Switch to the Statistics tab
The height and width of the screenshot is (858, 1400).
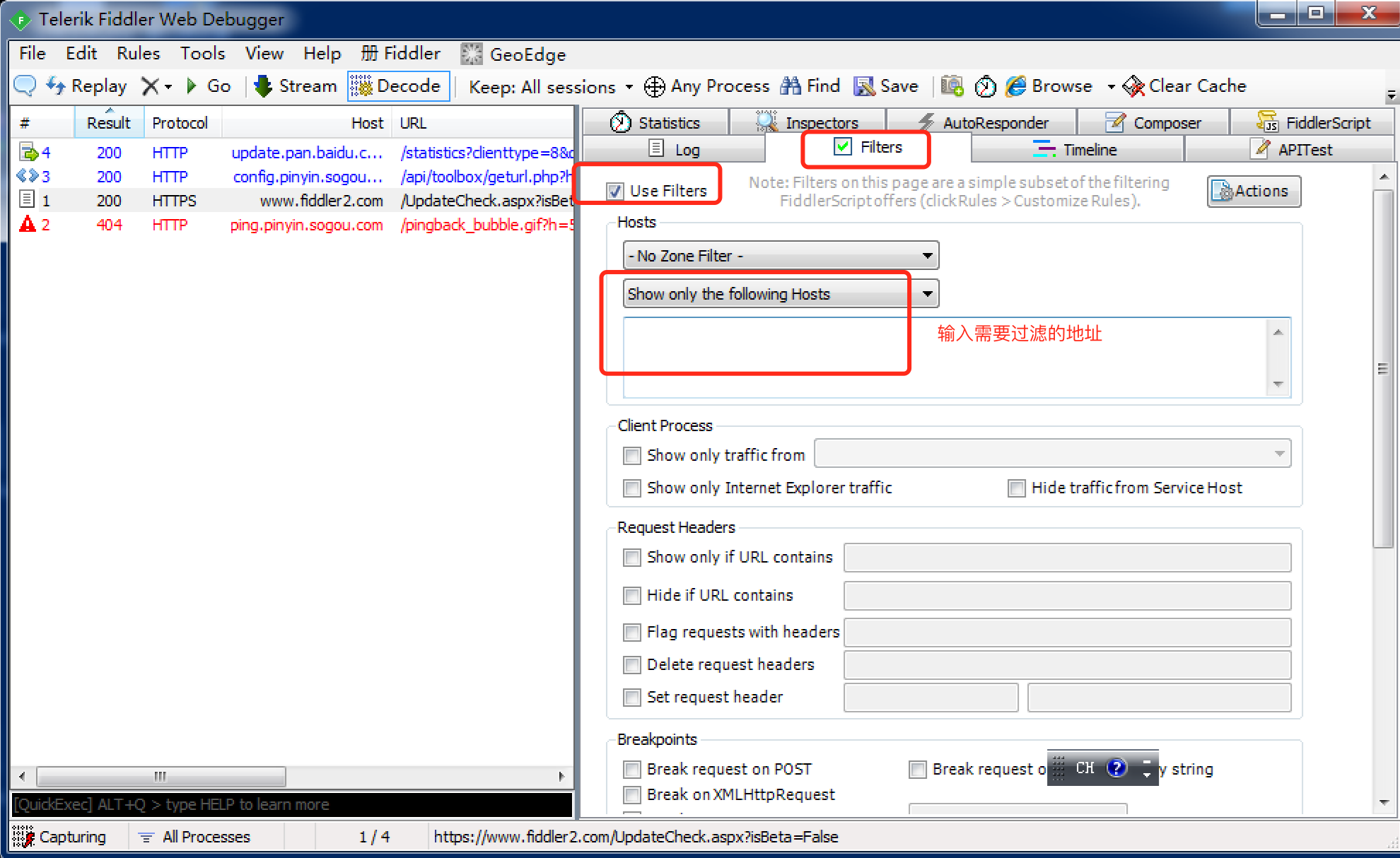[x=655, y=122]
